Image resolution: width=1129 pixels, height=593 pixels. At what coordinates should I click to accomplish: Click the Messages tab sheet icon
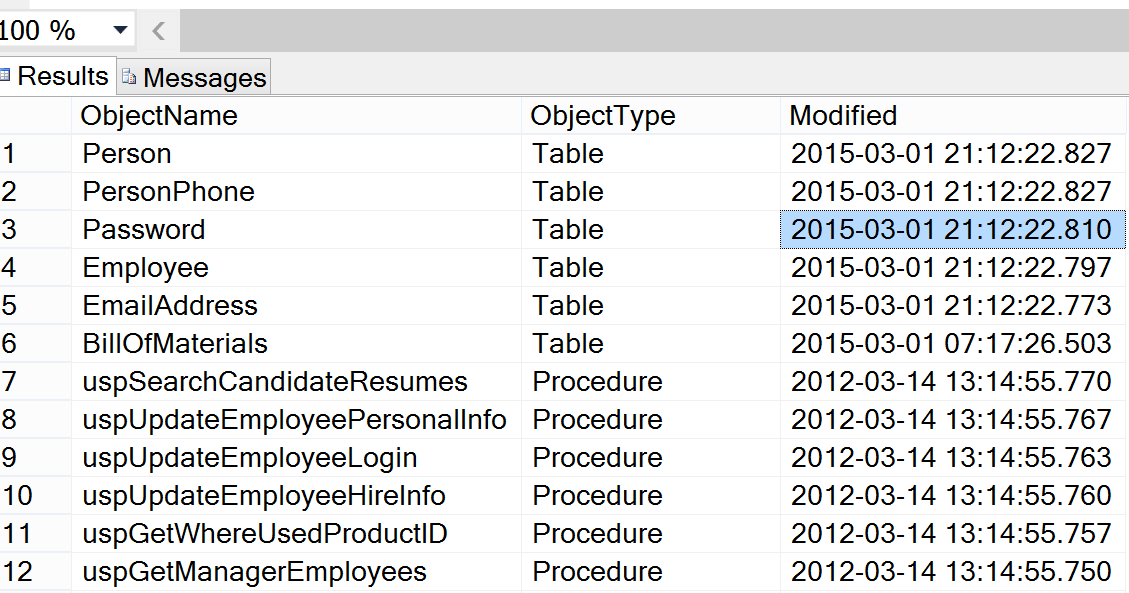127,76
